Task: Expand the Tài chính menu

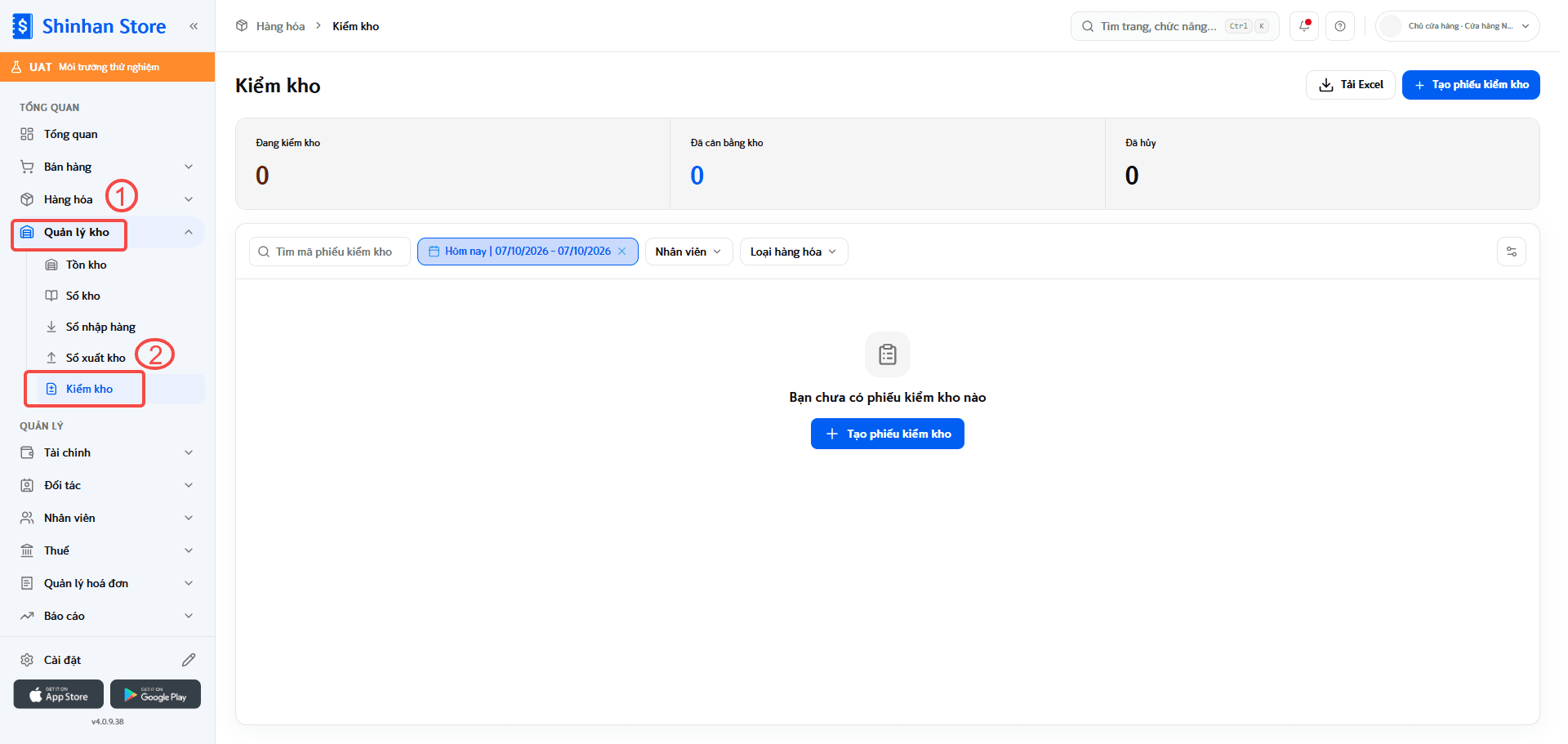Action: (108, 452)
